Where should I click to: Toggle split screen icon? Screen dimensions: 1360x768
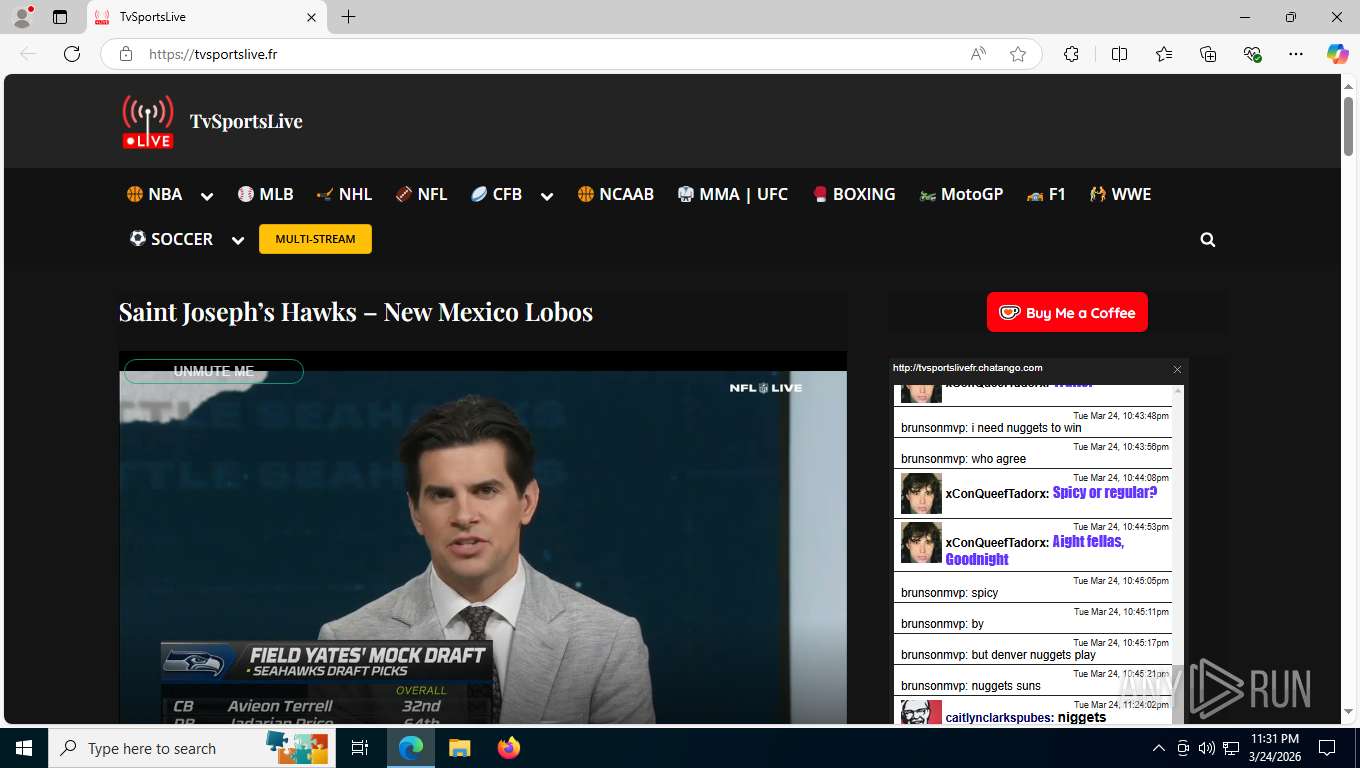[x=1119, y=54]
